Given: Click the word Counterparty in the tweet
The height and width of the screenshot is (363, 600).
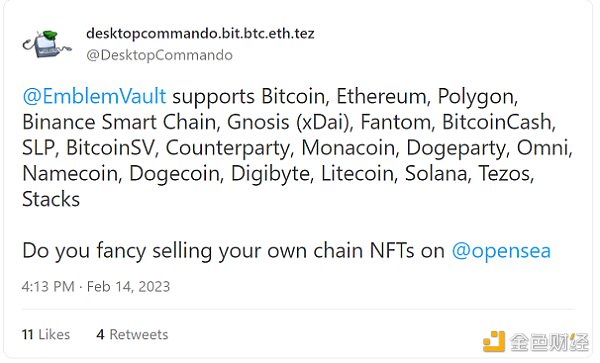Looking at the screenshot, I should (229, 148).
